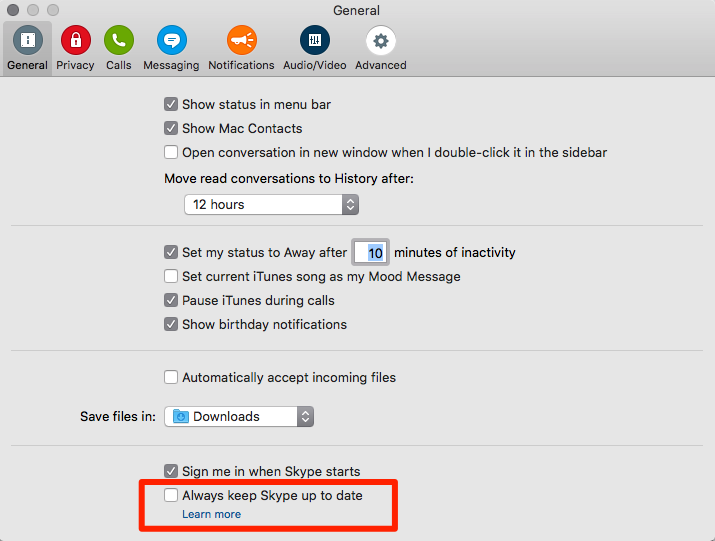Click the Audio/Video tab label

(315, 65)
